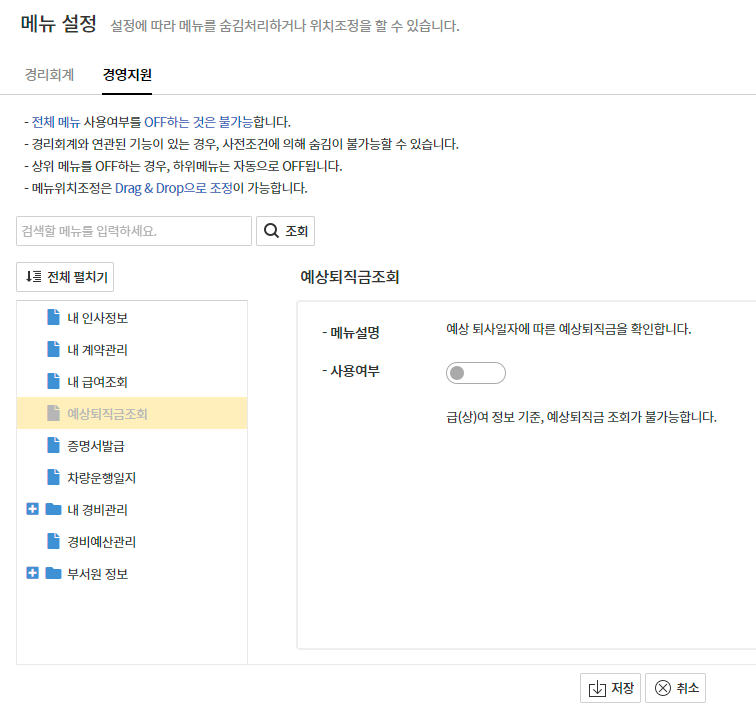
Task: Select 경비예산관리 in the menu tree
Action: point(101,542)
